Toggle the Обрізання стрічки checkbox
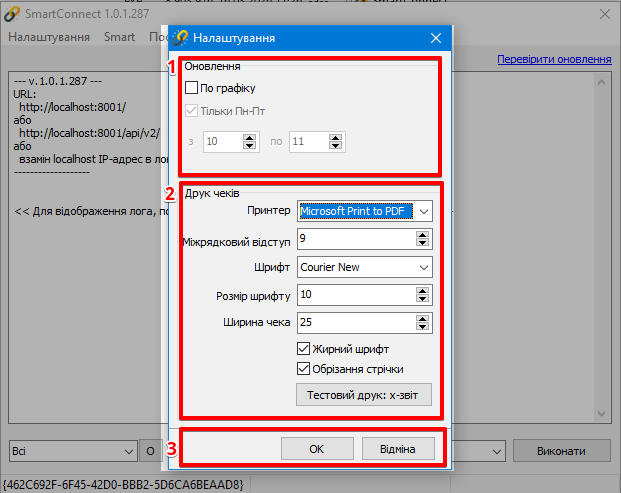621x493 pixels. point(304,369)
